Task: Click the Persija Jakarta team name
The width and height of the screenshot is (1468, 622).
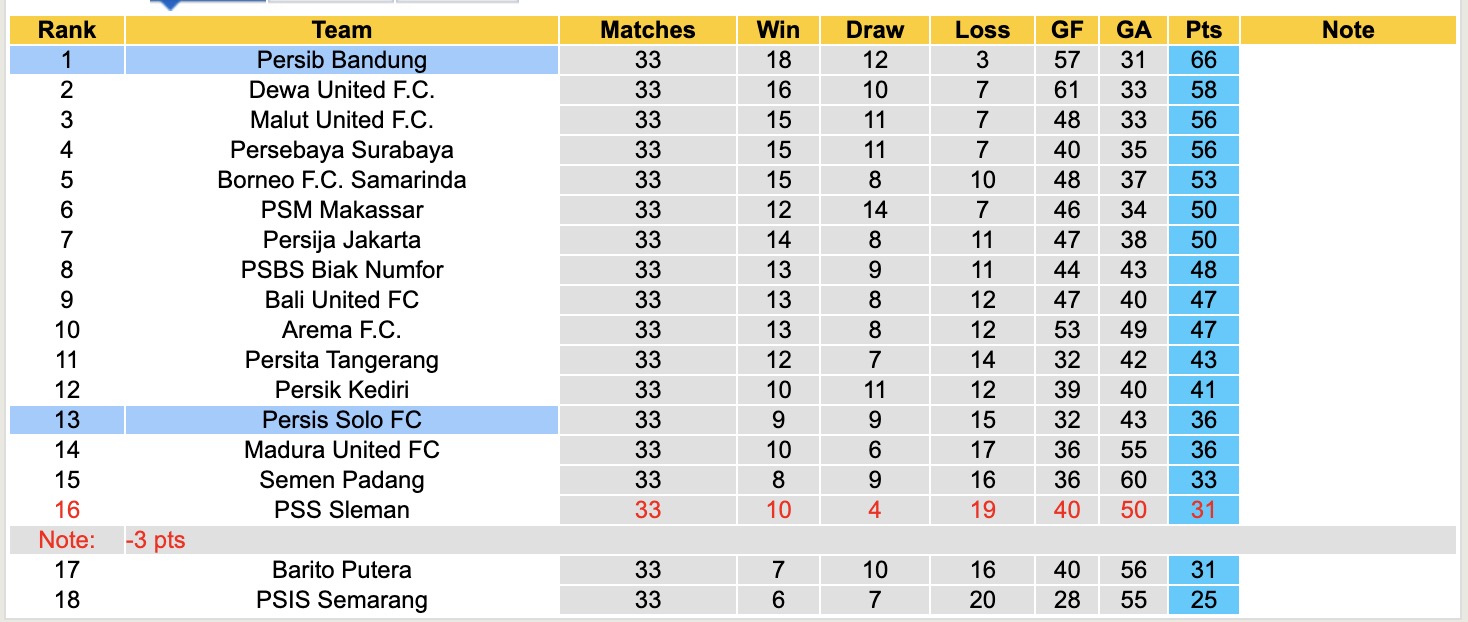Action: (341, 240)
